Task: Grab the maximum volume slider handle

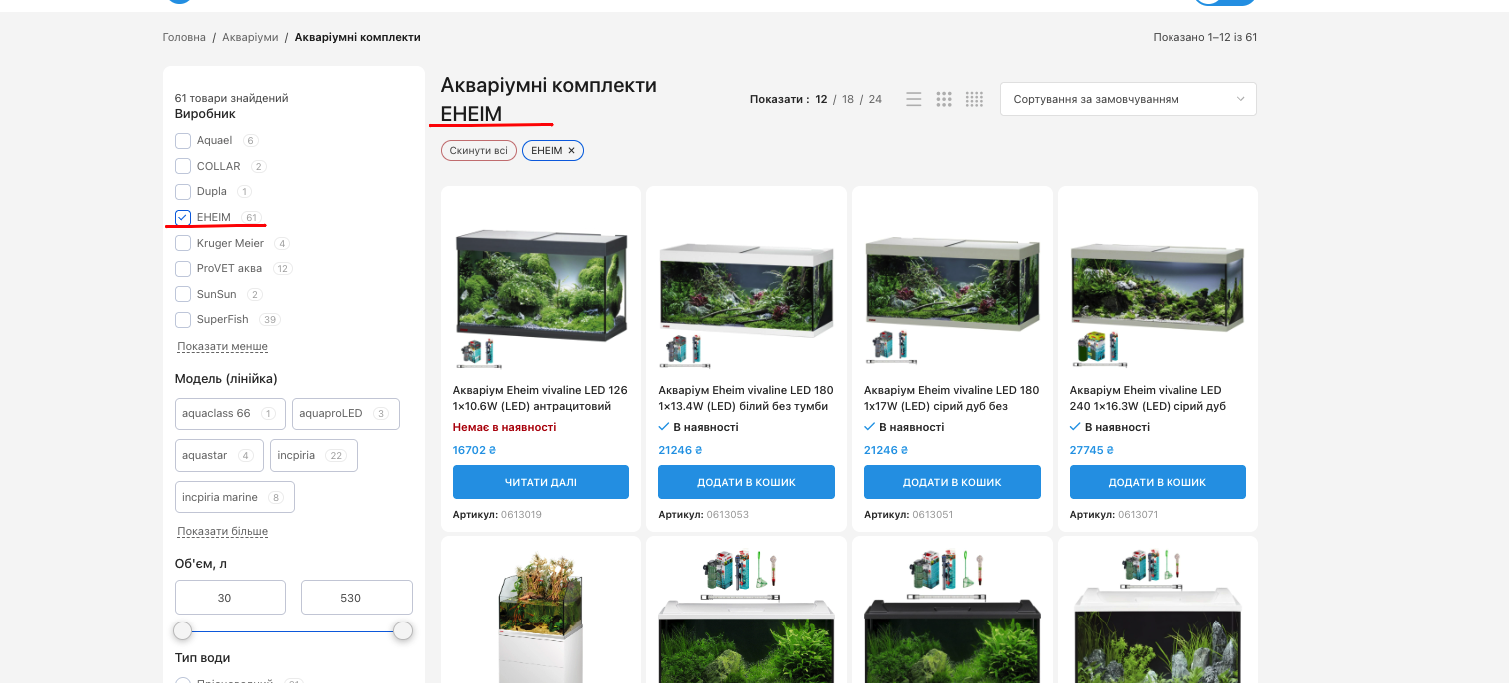Action: coord(403,631)
